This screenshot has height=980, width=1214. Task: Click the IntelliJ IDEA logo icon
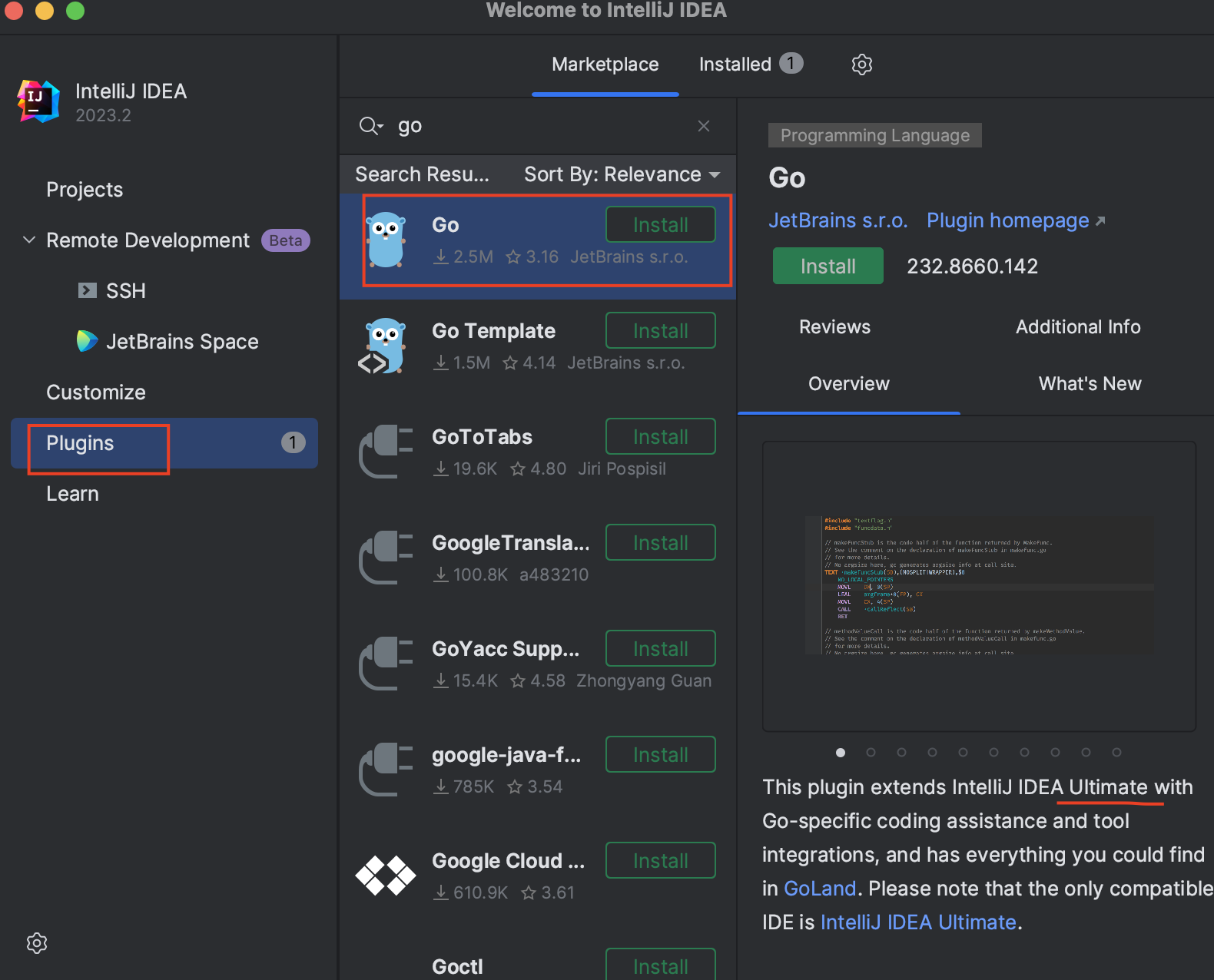[38, 101]
